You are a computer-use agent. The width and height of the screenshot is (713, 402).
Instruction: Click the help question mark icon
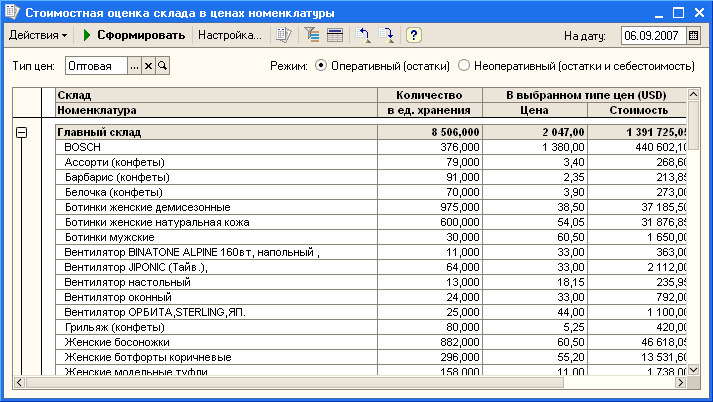413,35
